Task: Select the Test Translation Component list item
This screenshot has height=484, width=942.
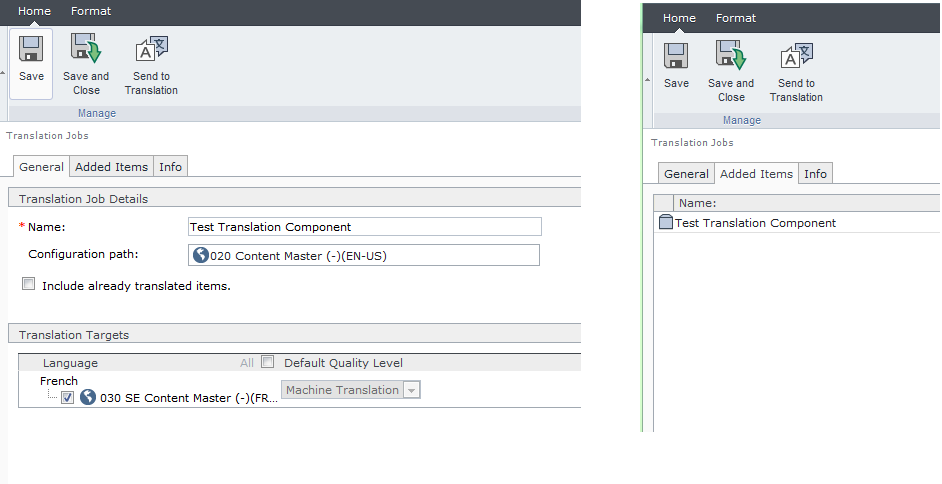Action: [x=755, y=223]
